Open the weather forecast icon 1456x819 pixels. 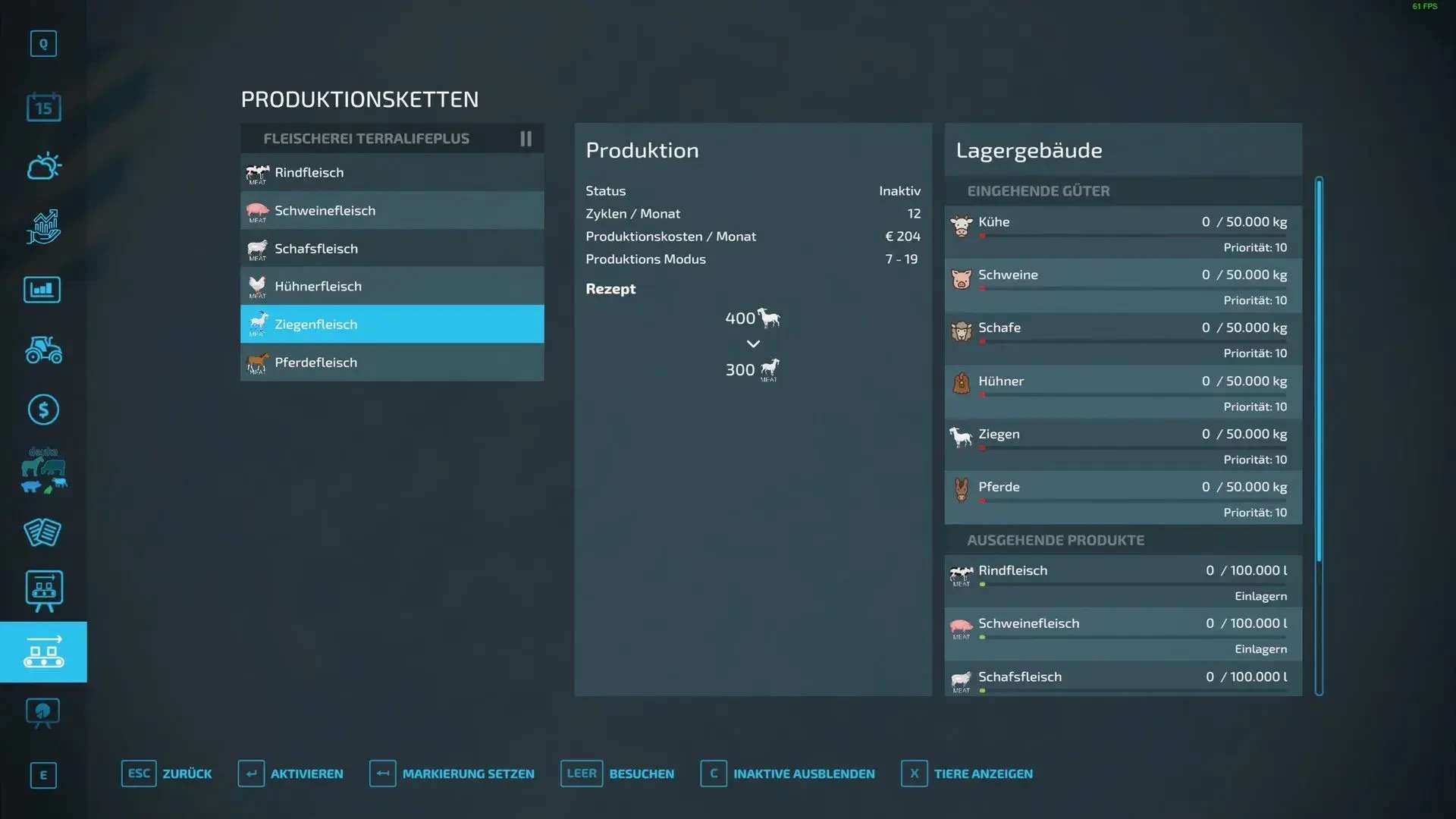click(43, 166)
